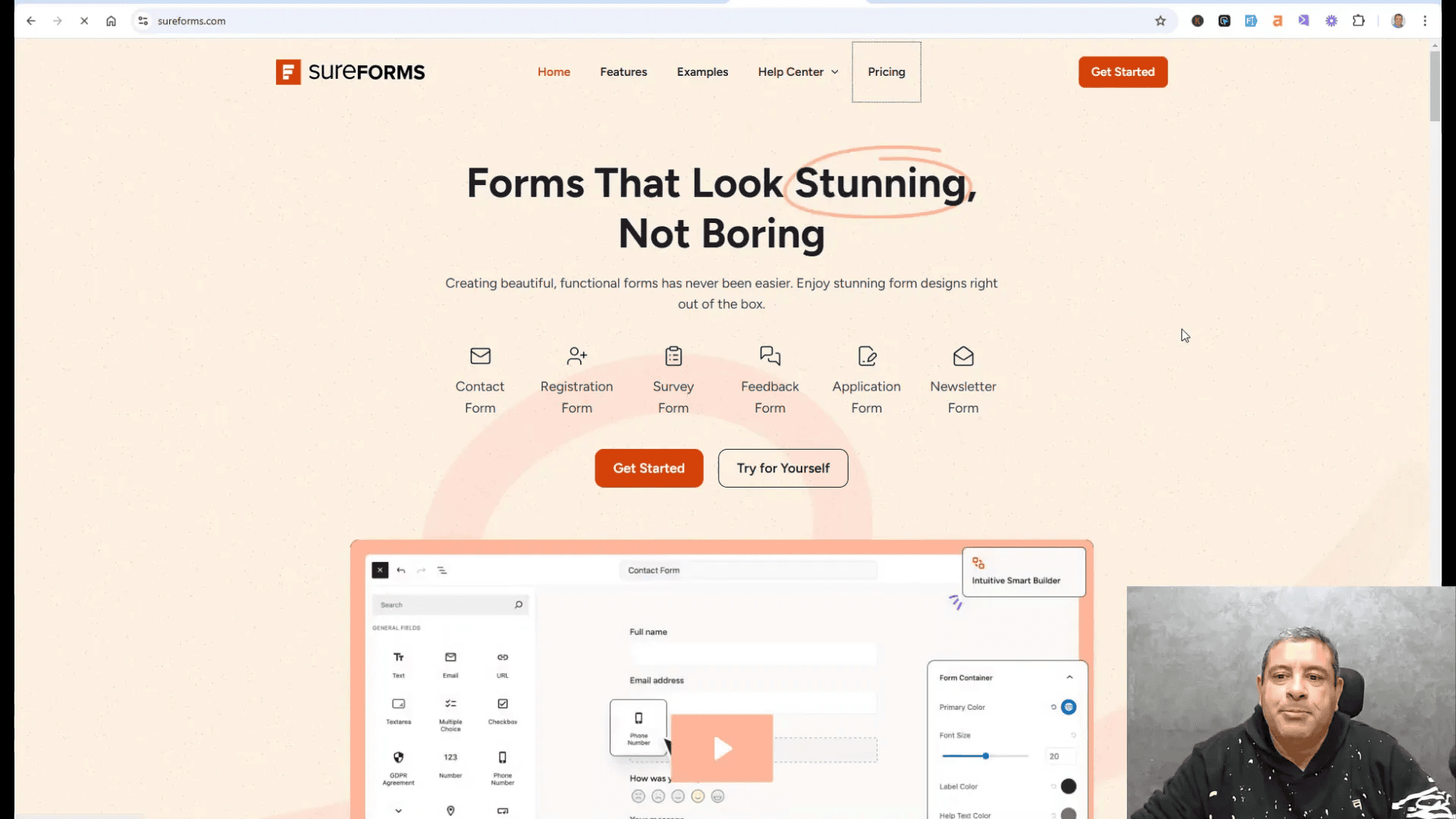
Task: Select the Phone Number field icon
Action: pyautogui.click(x=502, y=757)
